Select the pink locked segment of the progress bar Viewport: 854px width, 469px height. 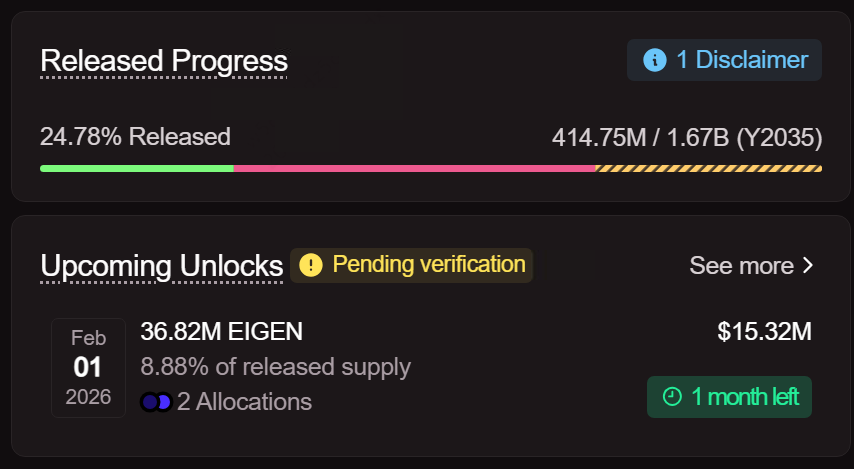414,168
